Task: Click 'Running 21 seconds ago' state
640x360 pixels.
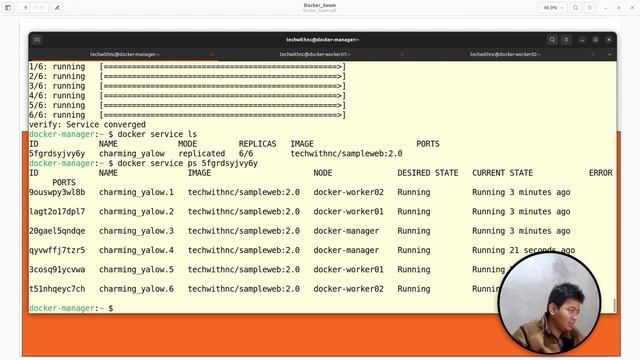Action: pos(523,250)
